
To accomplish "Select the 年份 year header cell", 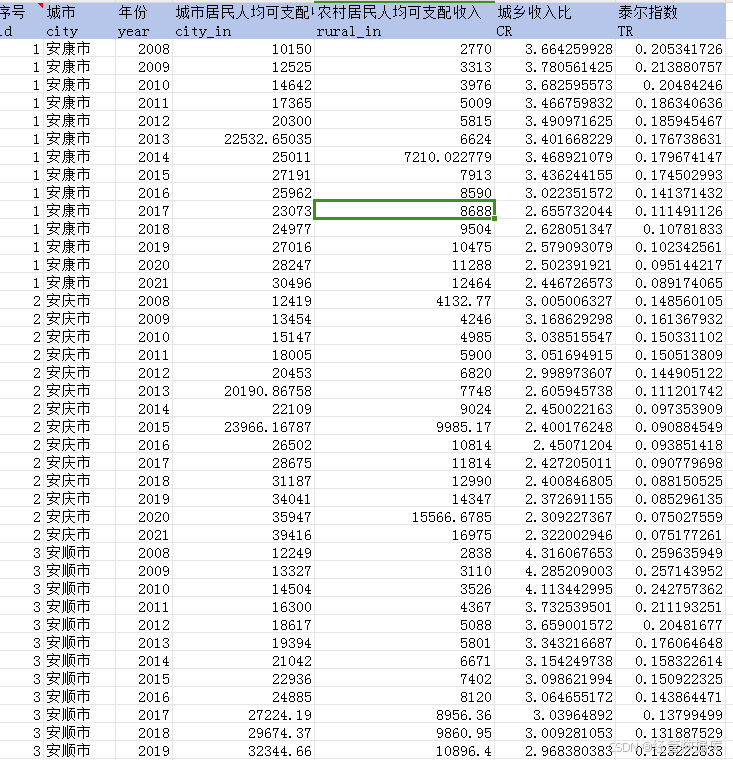I will [x=144, y=21].
